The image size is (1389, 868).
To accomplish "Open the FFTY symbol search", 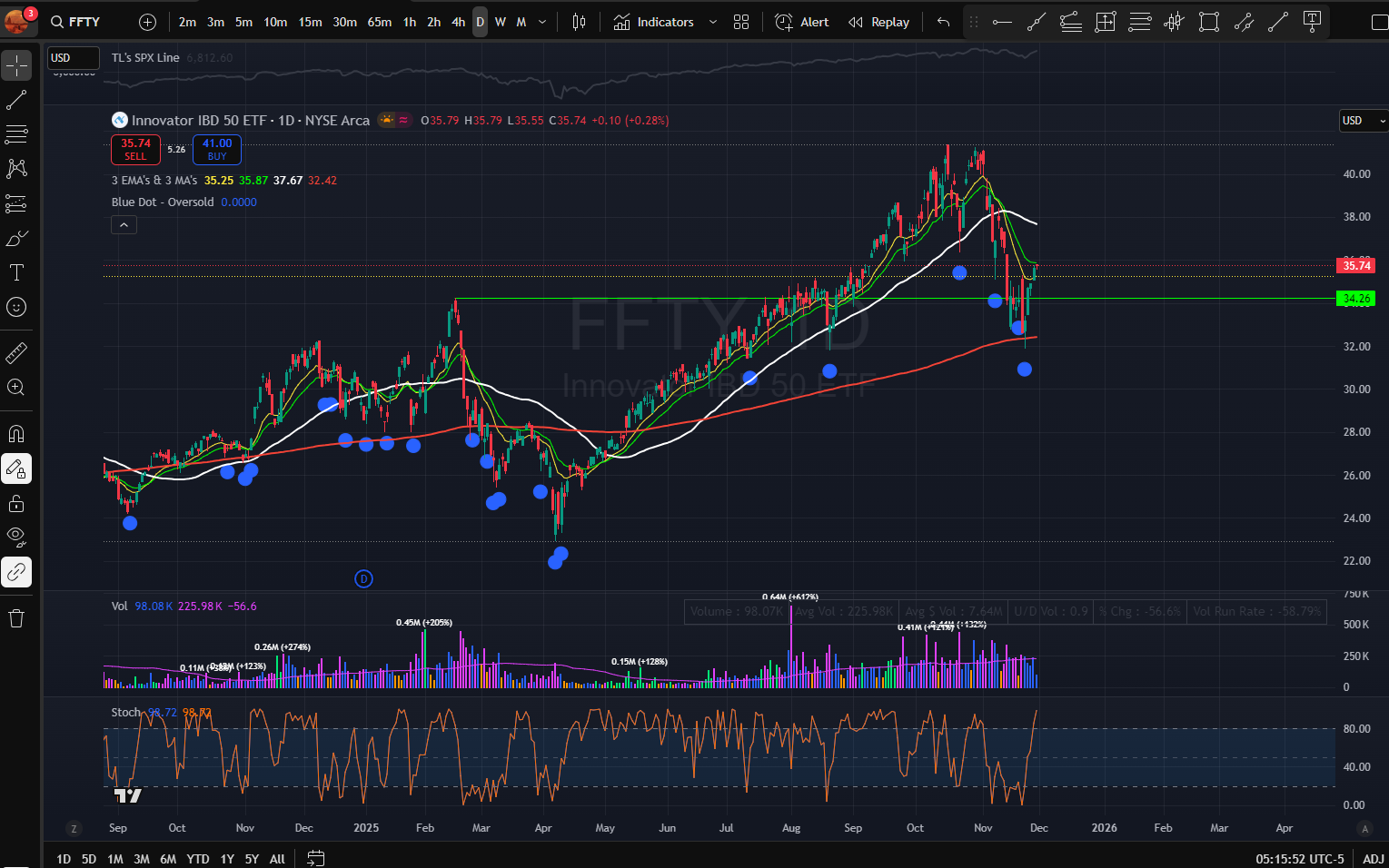I will pos(76,22).
